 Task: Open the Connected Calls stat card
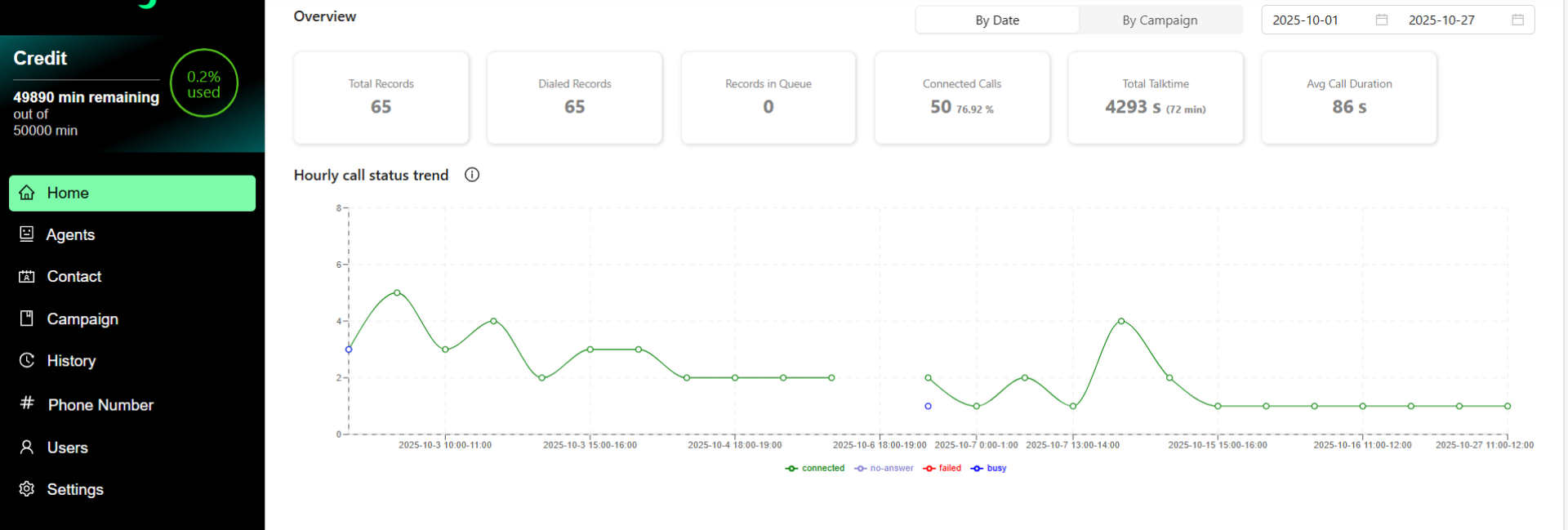point(962,98)
